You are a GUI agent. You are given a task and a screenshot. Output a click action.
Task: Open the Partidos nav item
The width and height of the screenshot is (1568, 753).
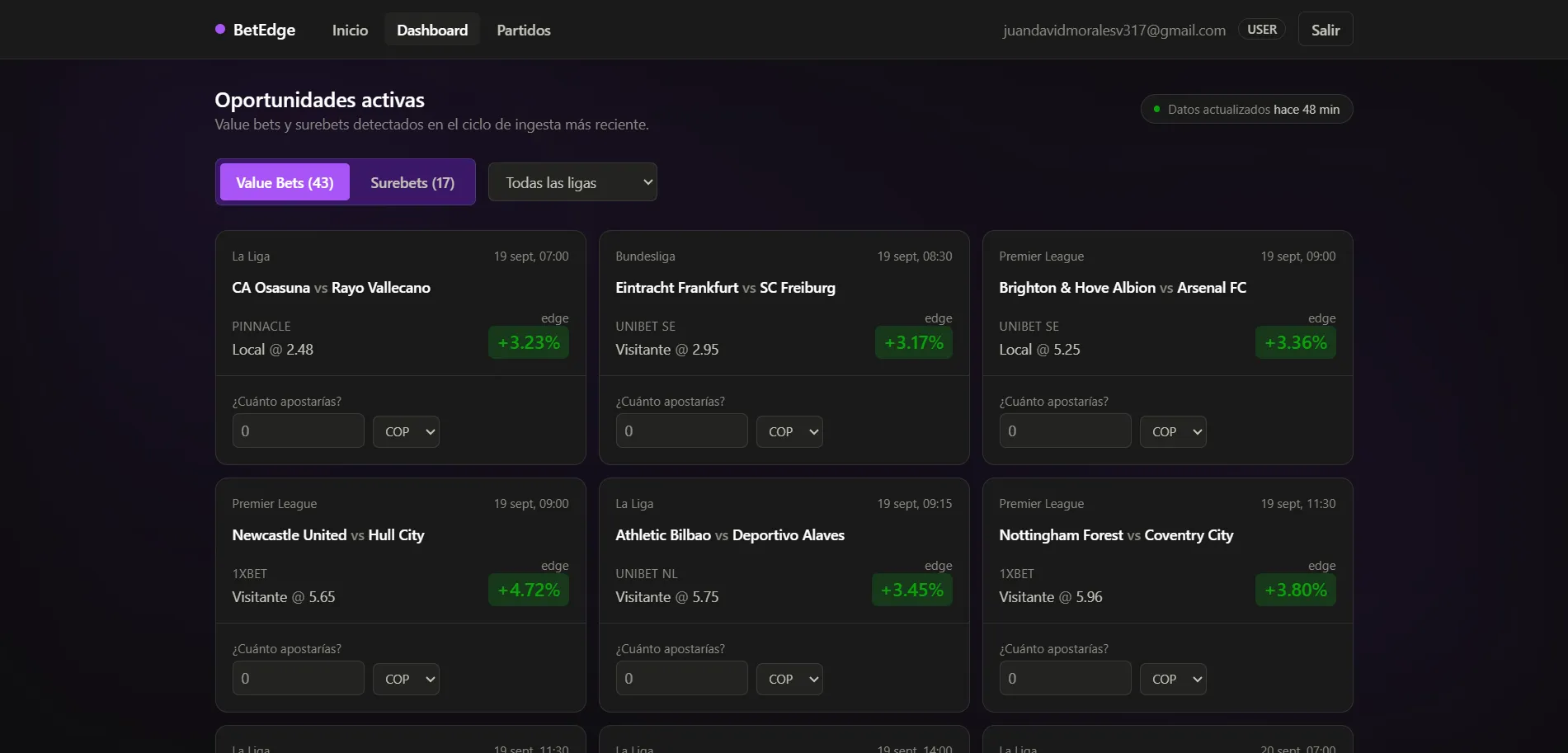coord(524,30)
